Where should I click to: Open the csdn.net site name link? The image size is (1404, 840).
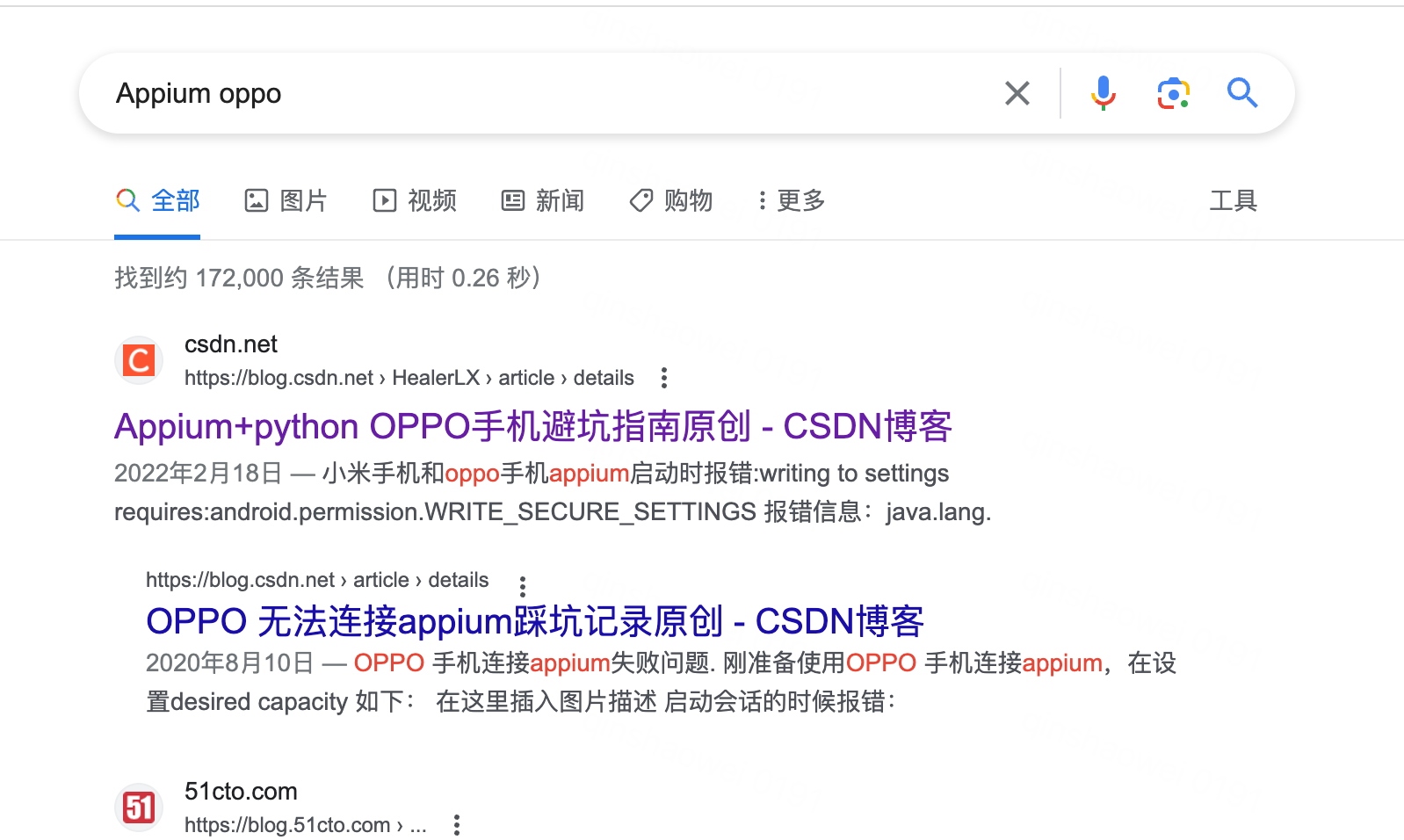point(231,344)
